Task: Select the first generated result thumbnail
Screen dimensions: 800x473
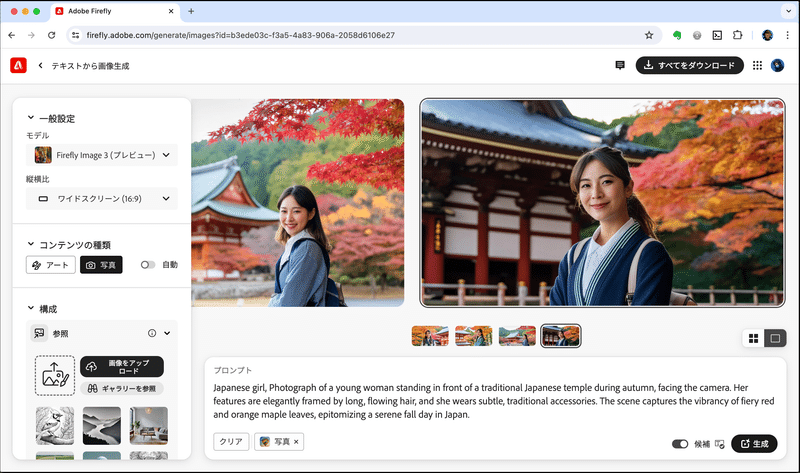Action: point(430,336)
